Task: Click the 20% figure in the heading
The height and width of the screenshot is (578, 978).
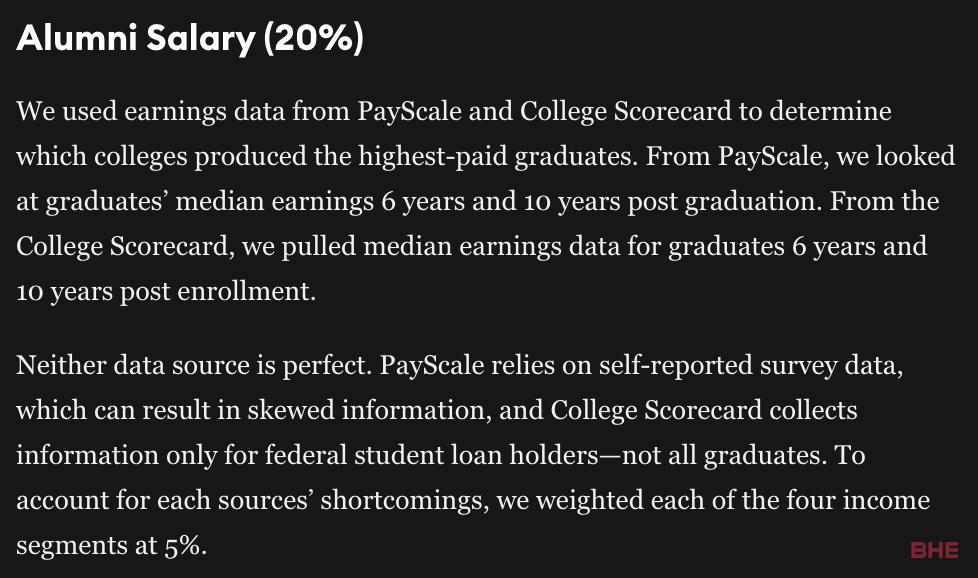Action: tap(313, 38)
